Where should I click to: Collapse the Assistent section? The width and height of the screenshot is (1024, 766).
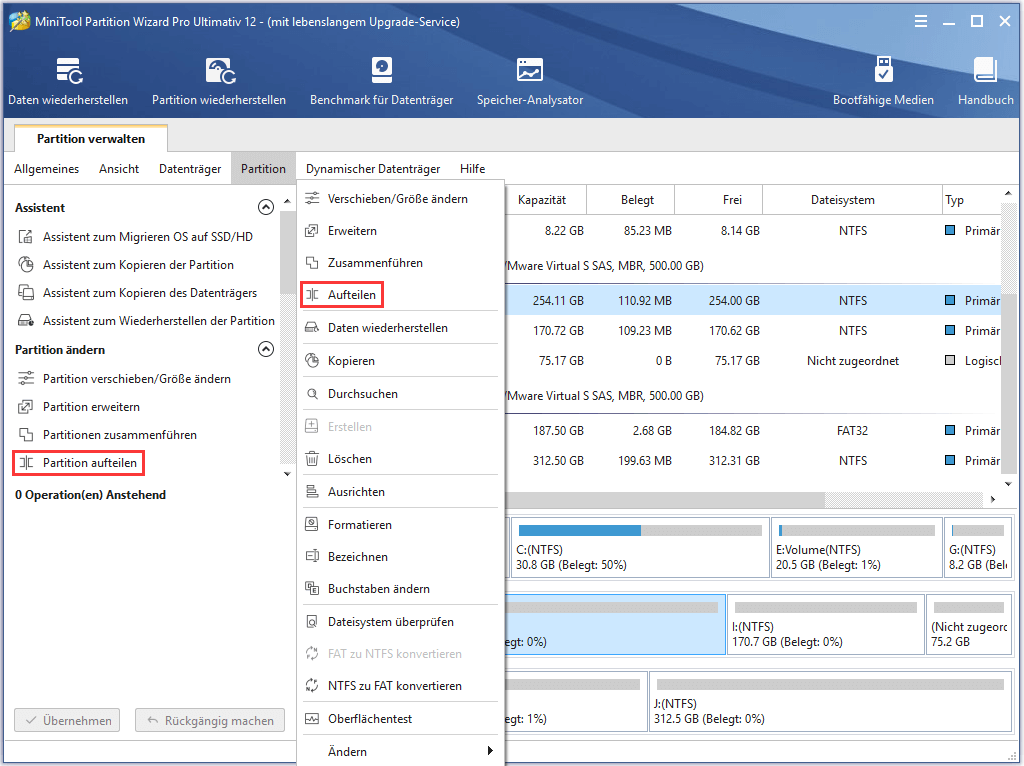266,207
